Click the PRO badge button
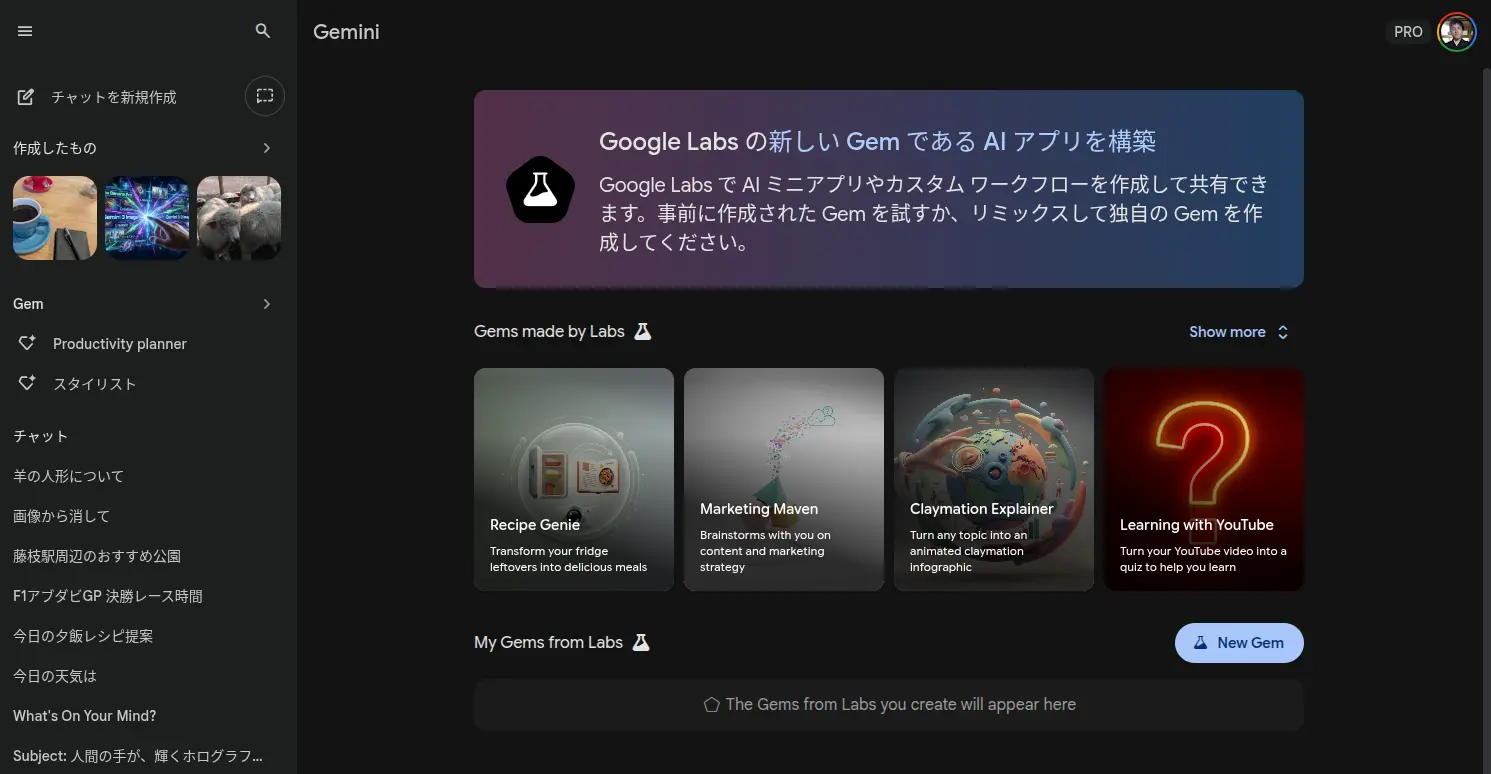Screen dimensions: 1491x774 [x=1408, y=32]
